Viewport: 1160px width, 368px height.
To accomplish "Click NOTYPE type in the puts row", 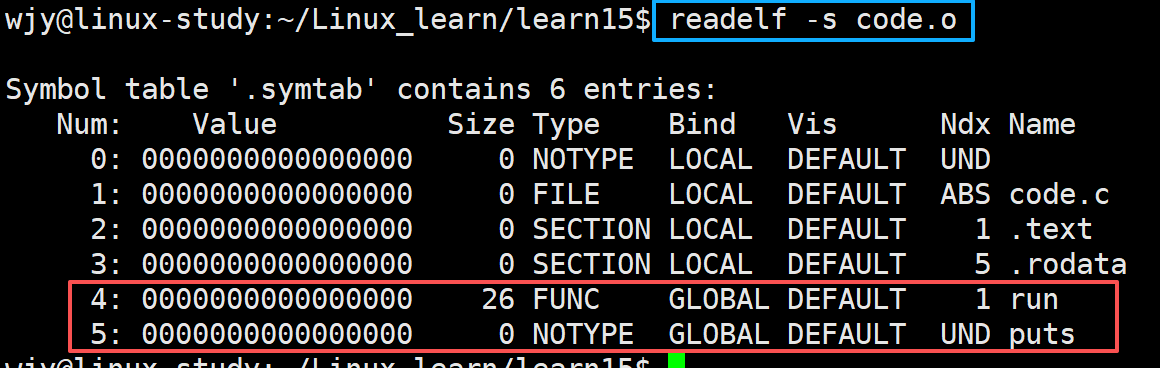I will tap(583, 335).
